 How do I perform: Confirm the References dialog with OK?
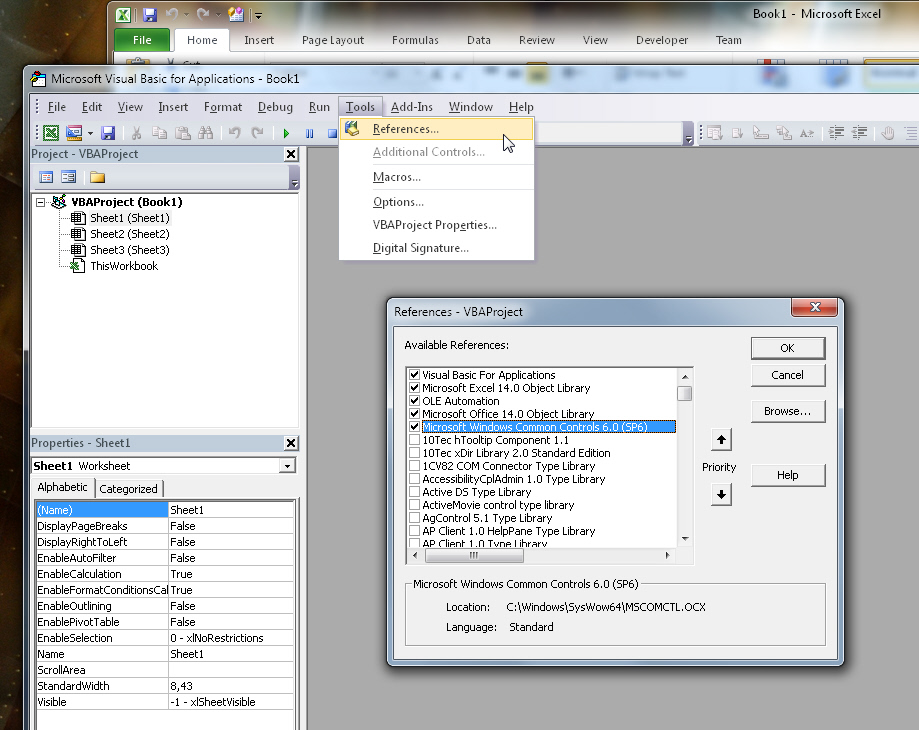point(787,348)
